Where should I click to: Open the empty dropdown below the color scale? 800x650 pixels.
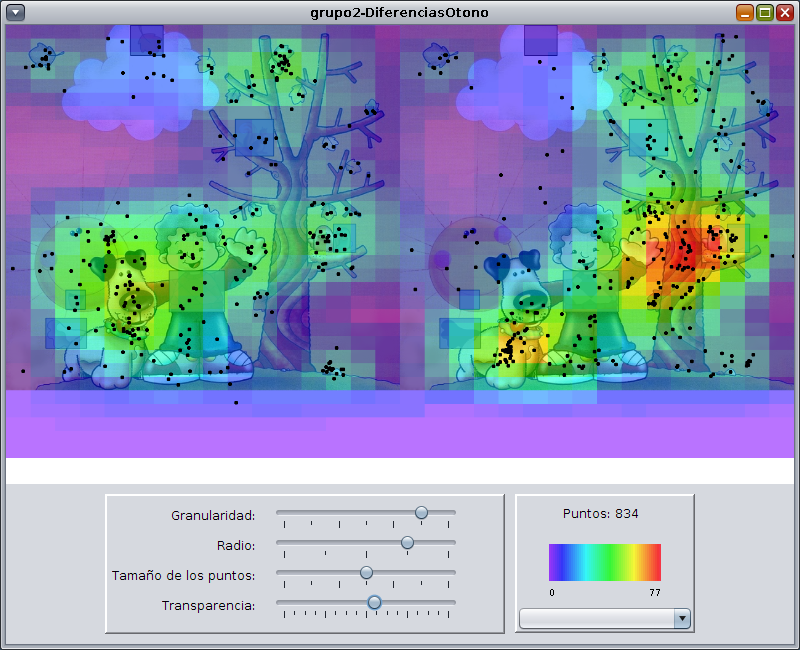point(605,619)
